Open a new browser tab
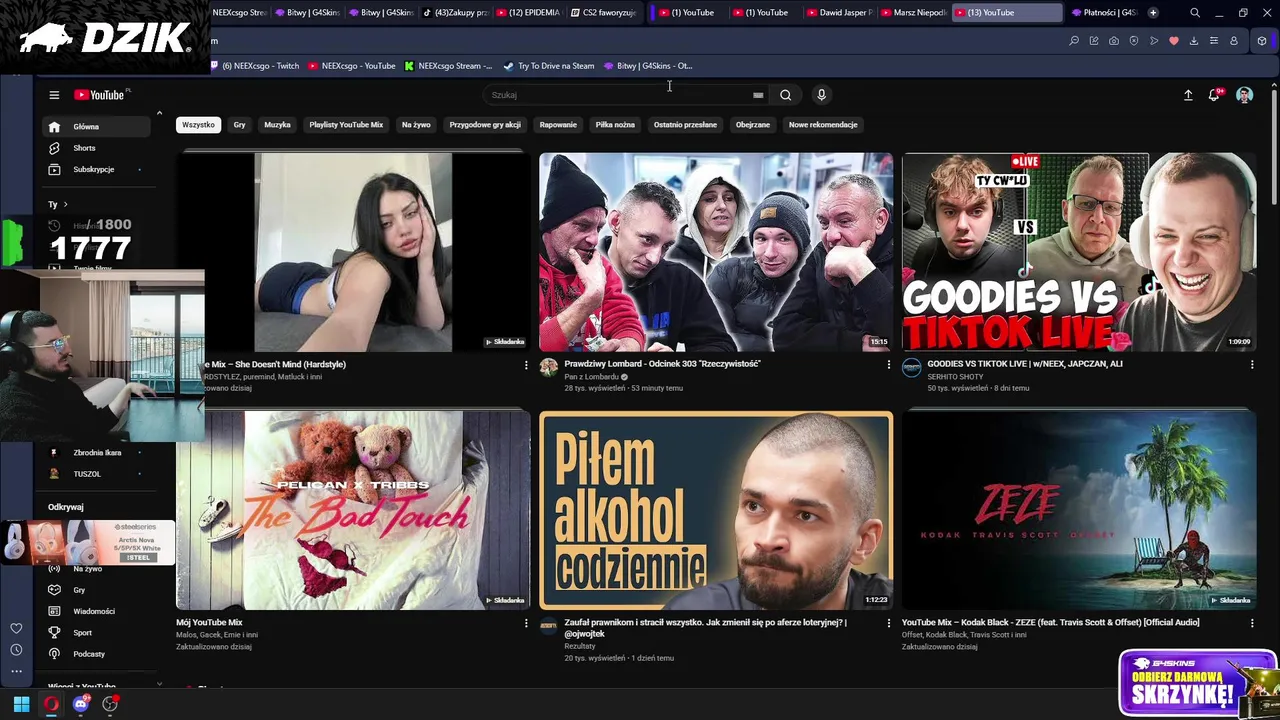The height and width of the screenshot is (720, 1280). (x=1153, y=13)
